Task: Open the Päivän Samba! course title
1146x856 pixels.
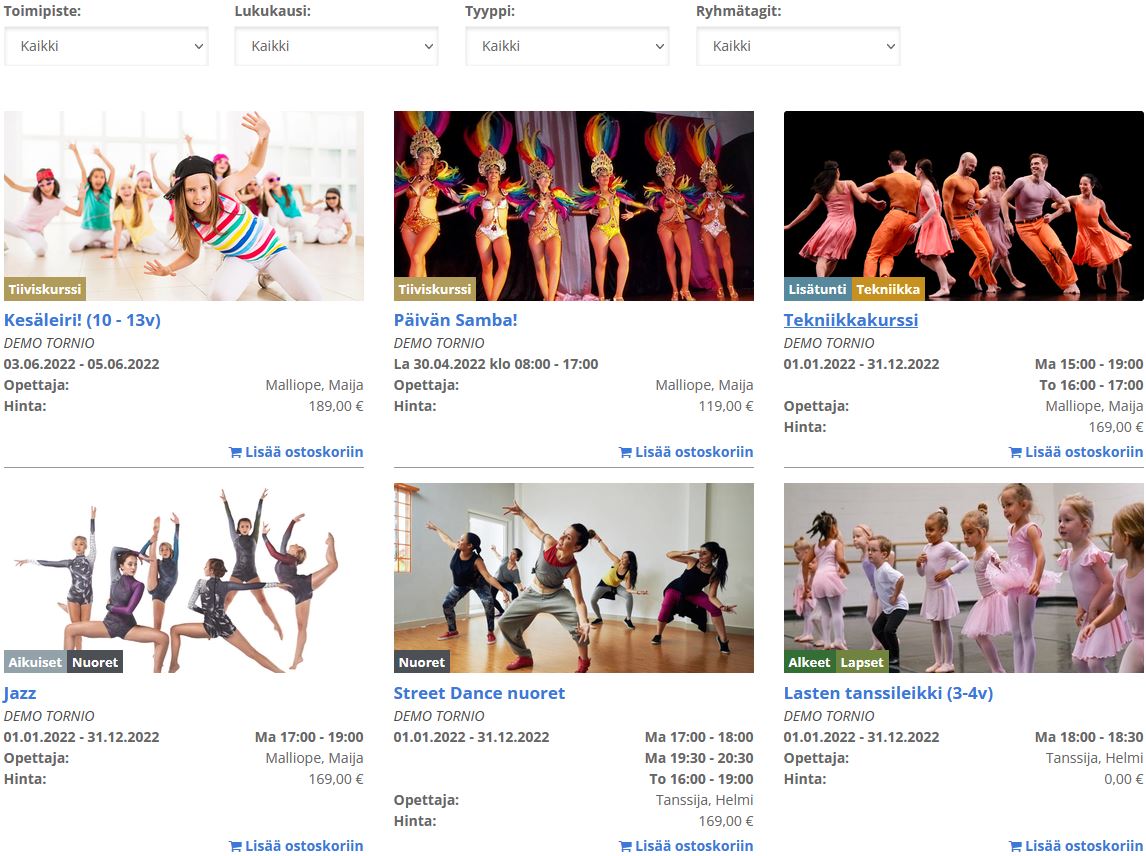Action: [455, 320]
